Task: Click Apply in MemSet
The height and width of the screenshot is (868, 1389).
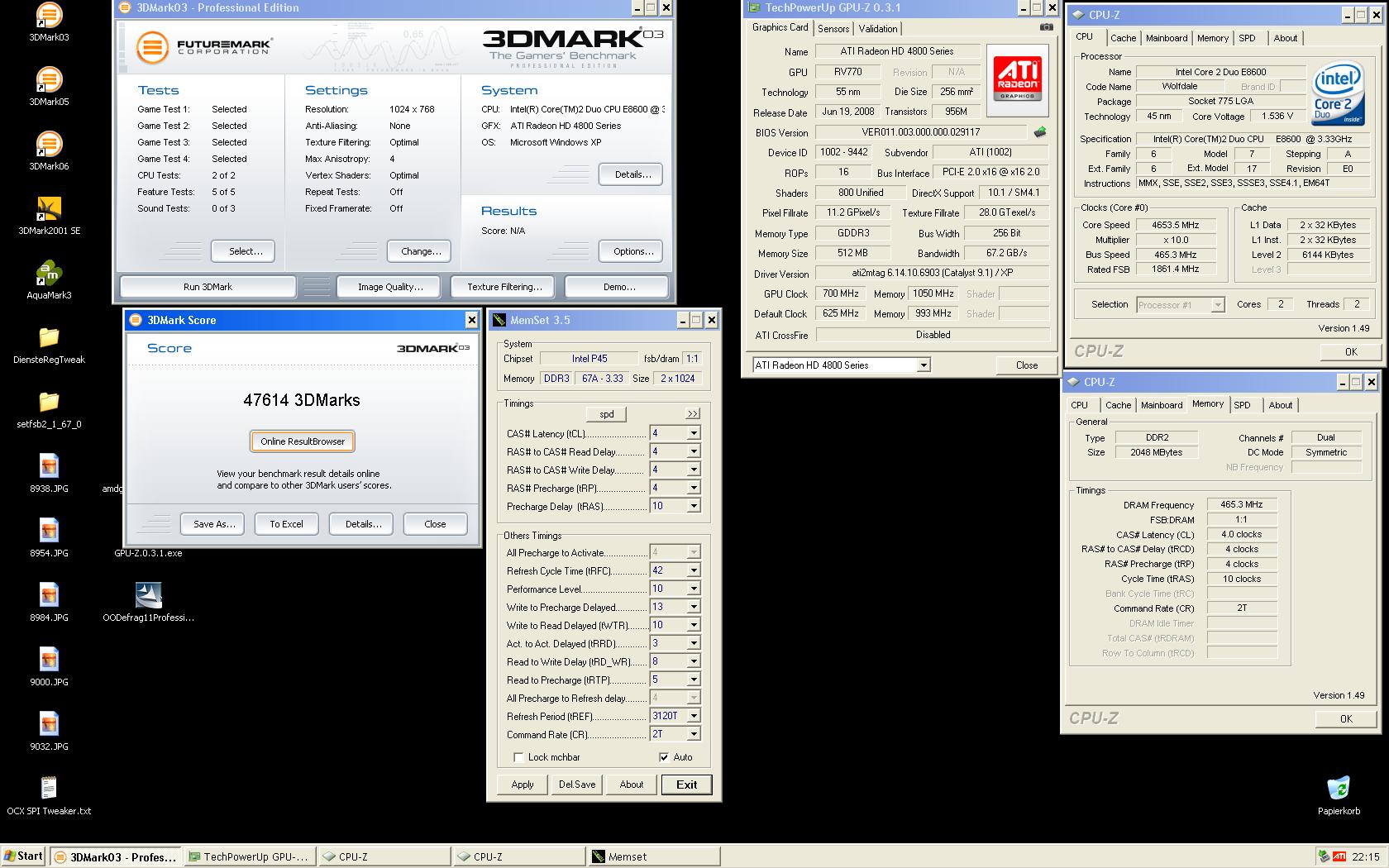Action: point(523,785)
